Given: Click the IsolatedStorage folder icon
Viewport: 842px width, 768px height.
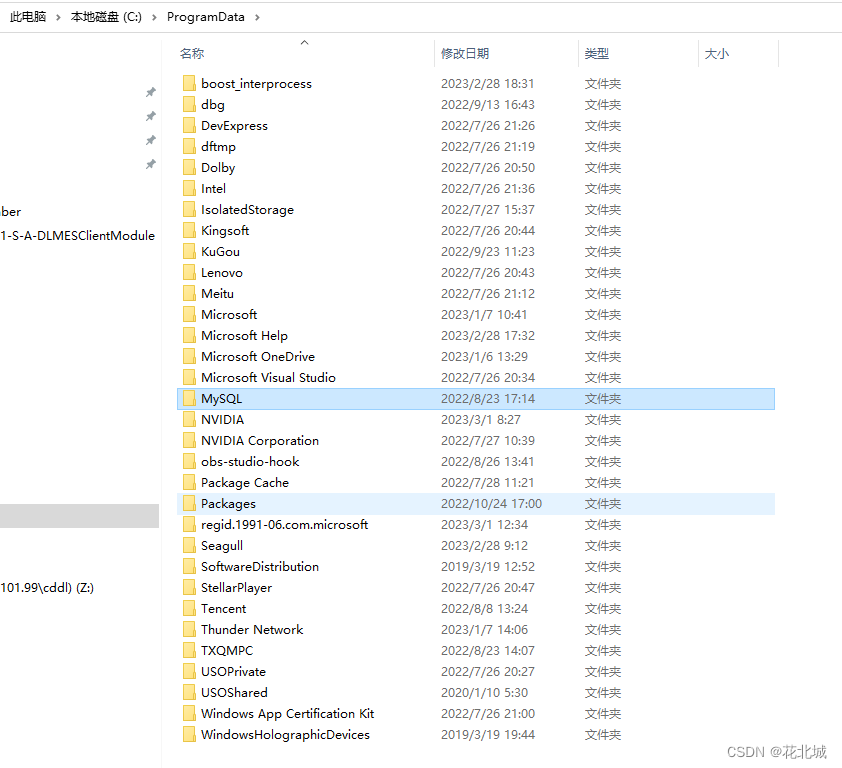Looking at the screenshot, I should pos(189,209).
